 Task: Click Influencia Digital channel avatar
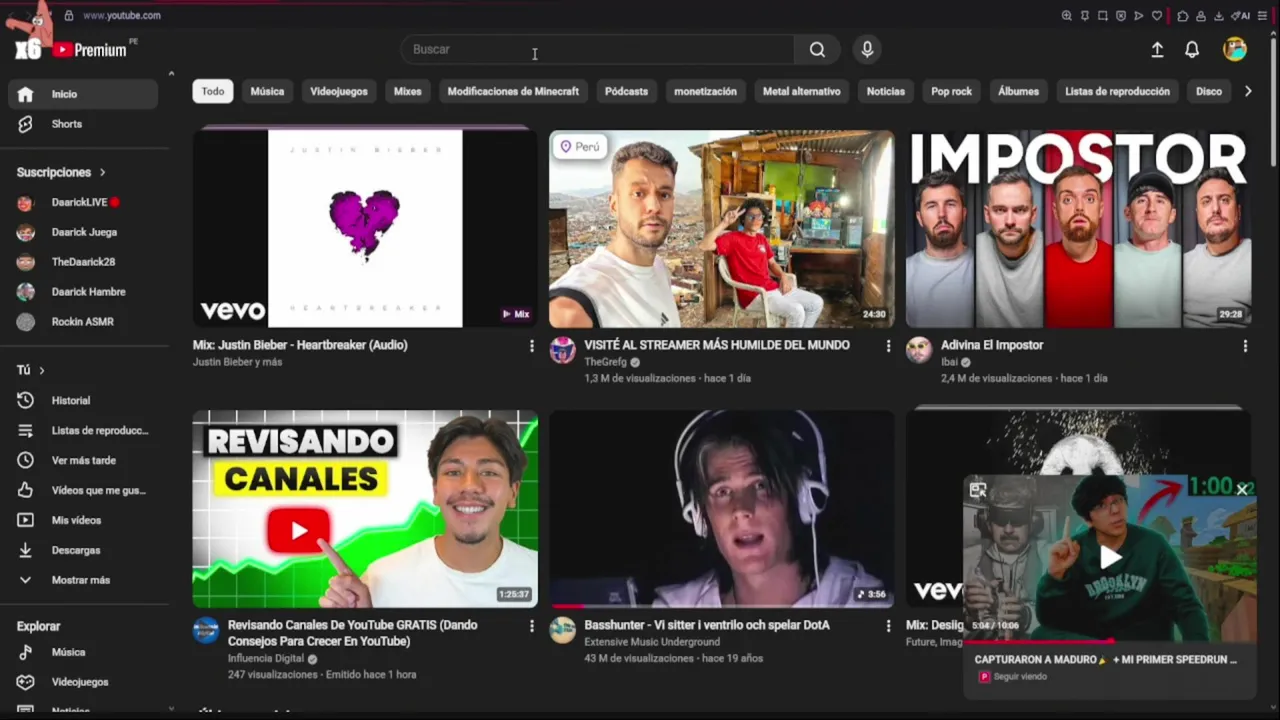(206, 630)
